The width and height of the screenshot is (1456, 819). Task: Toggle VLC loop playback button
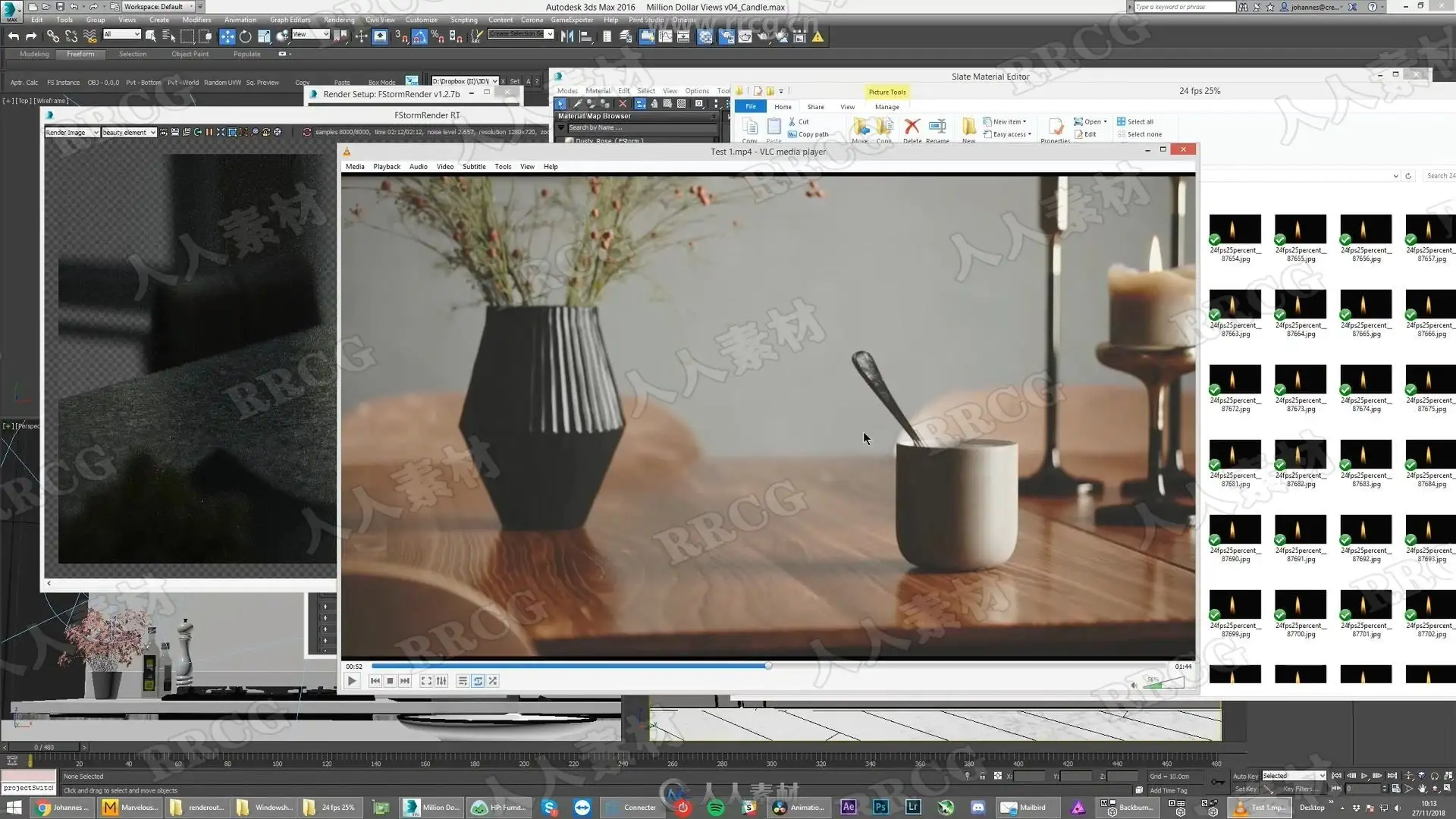coord(478,681)
